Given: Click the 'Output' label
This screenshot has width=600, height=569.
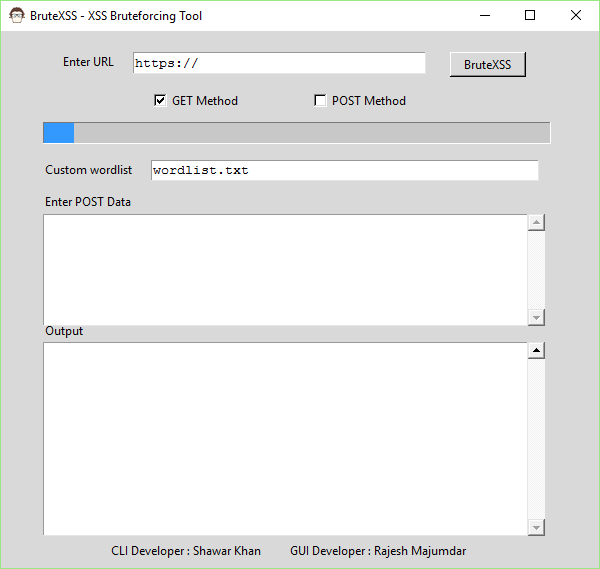Looking at the screenshot, I should 64,331.
